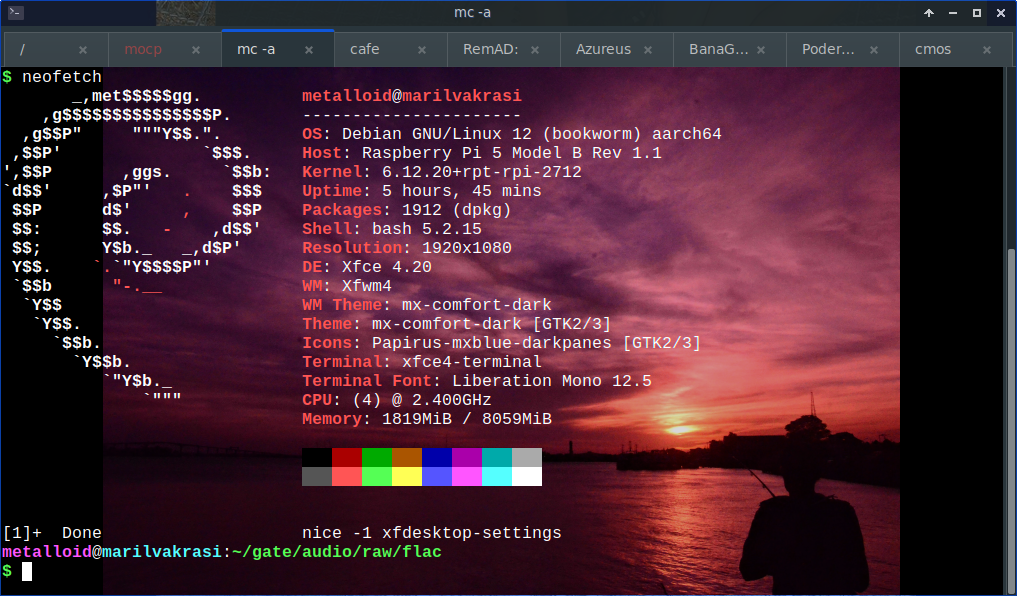Shade window with the up arrow button
Screen dimensions: 1017x596
click(929, 13)
